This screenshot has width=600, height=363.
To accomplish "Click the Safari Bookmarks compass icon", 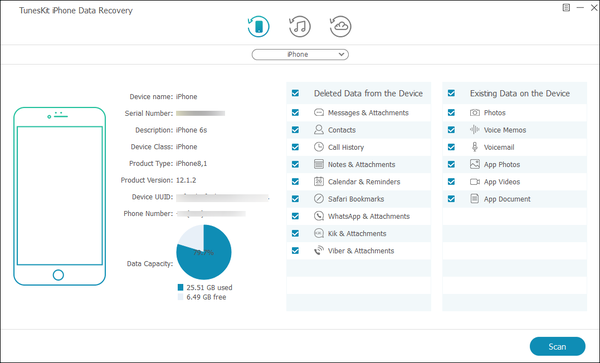I will tap(319, 199).
